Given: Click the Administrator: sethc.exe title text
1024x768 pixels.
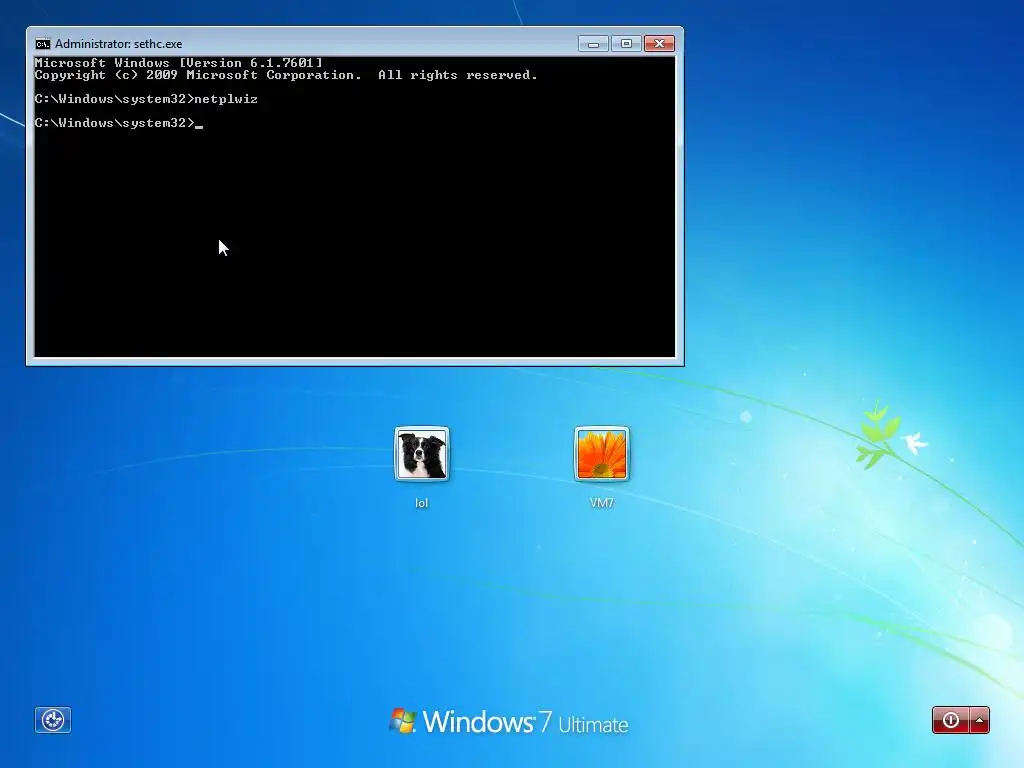Looking at the screenshot, I should click(118, 44).
